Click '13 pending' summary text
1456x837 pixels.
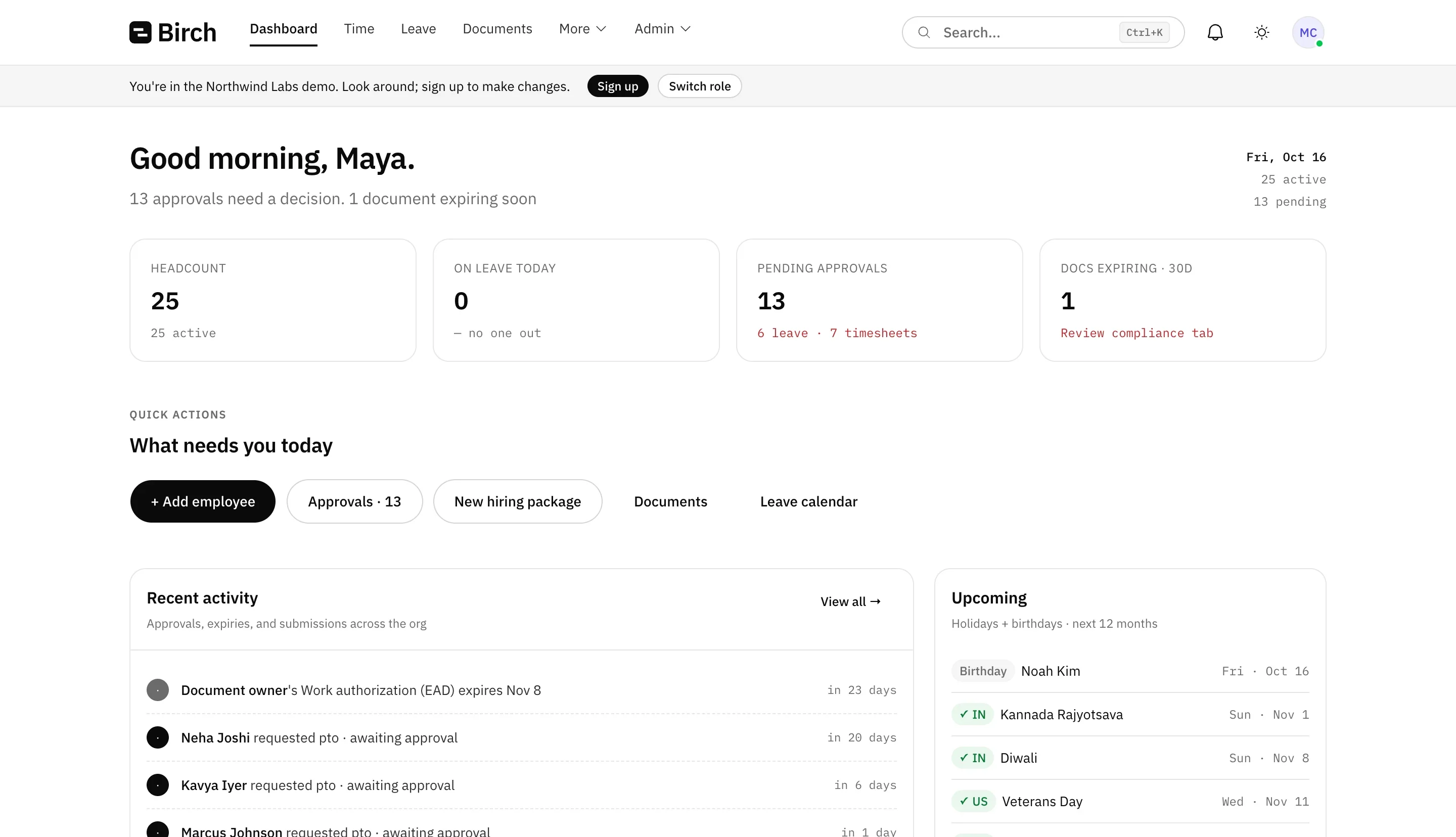[x=1289, y=202]
